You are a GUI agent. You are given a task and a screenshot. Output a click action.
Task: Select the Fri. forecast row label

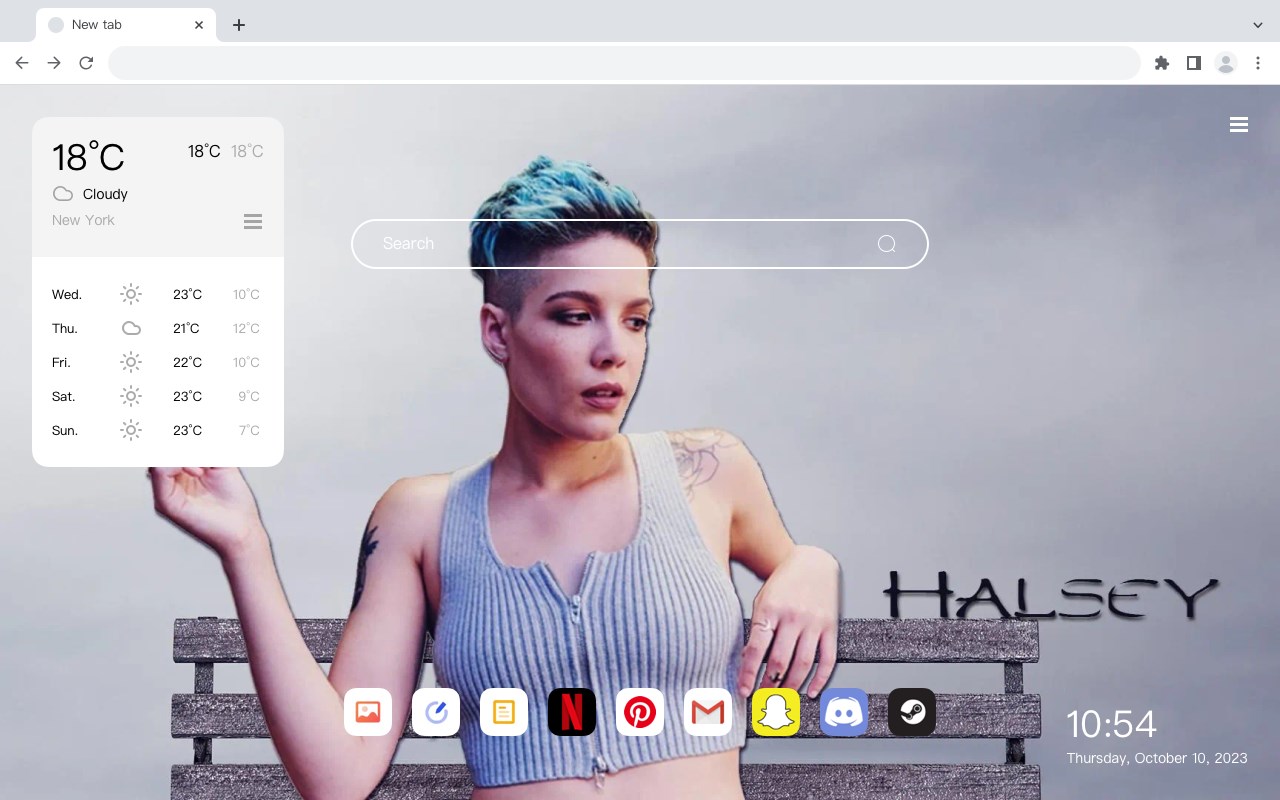[61, 362]
